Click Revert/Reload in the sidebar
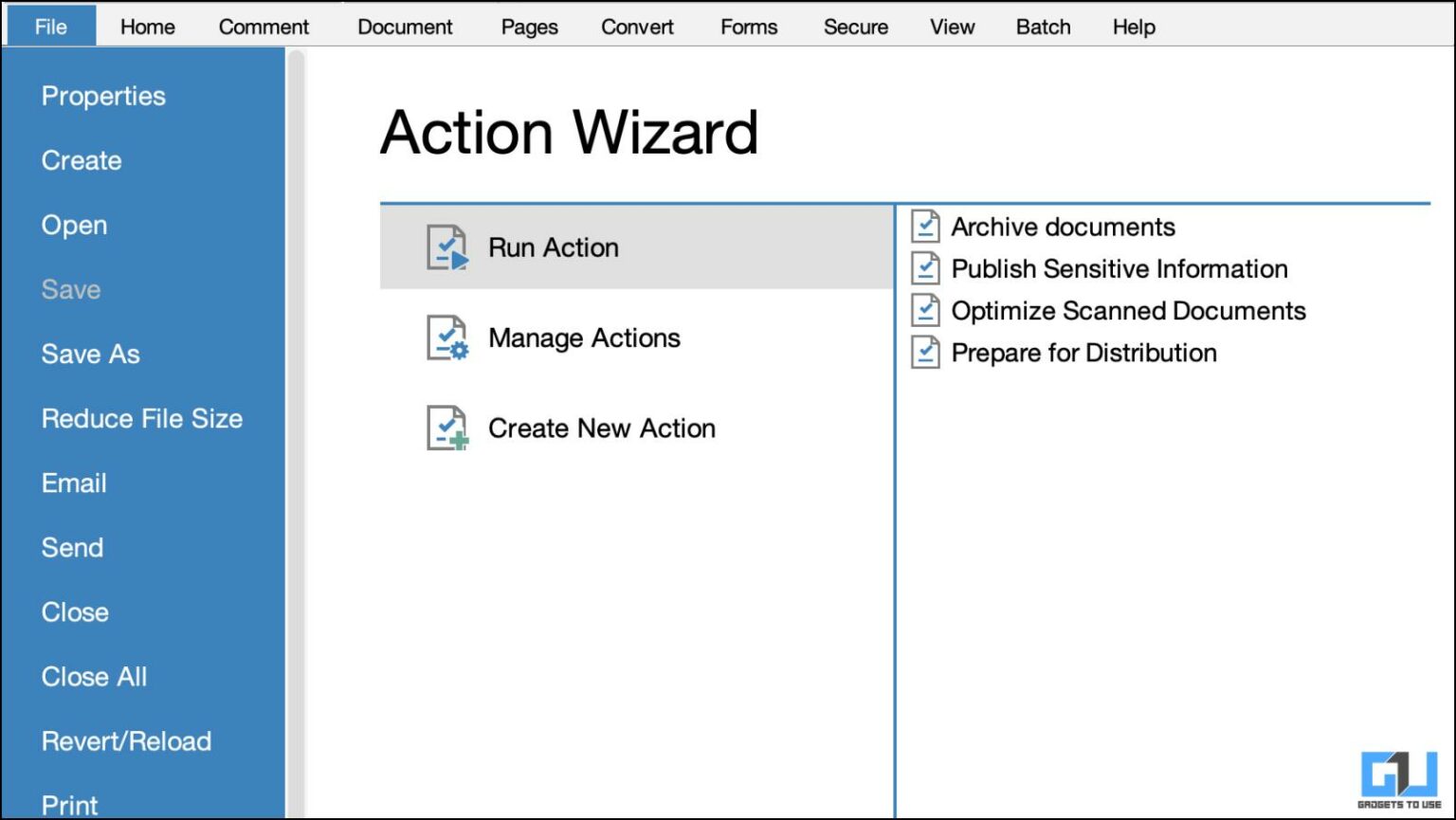 126,740
